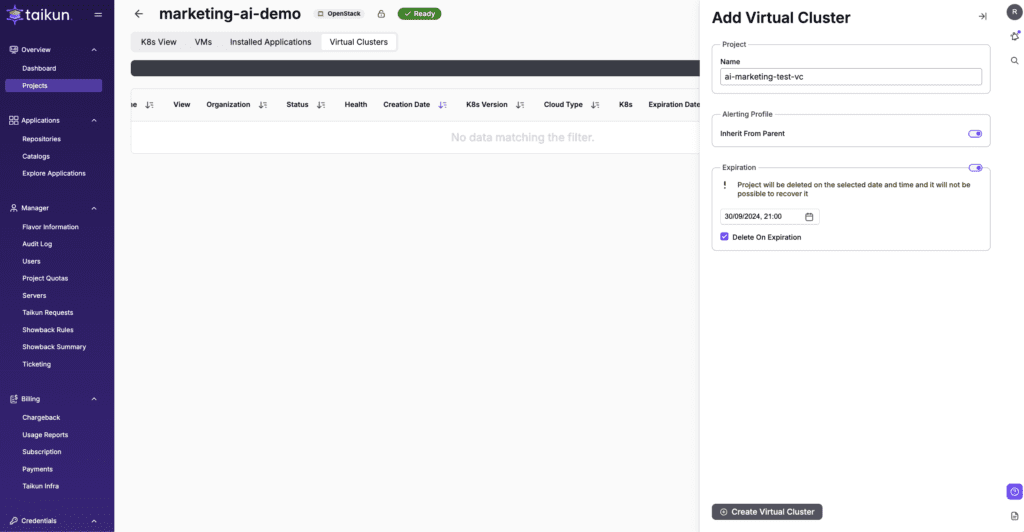Viewport: 1024px width, 532px height.
Task: Collapse the Manager sidebar section
Action: pos(94,208)
